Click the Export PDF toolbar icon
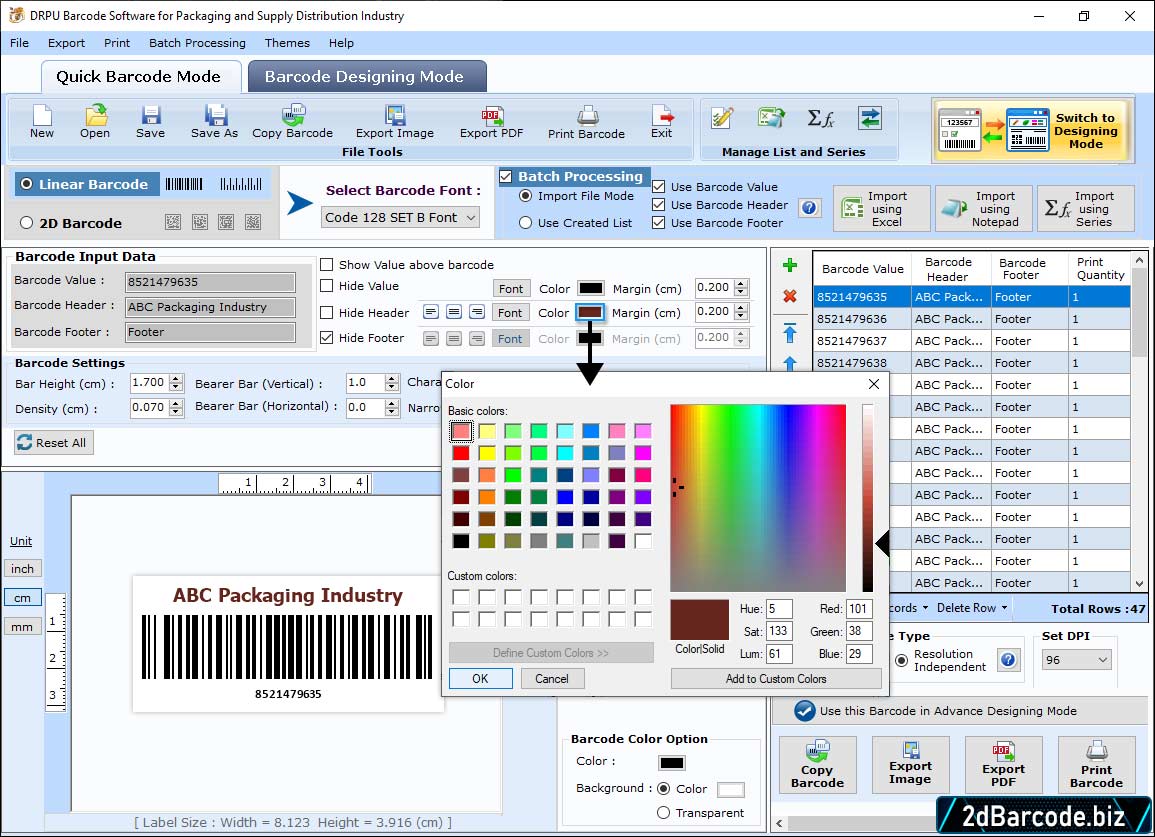1155x837 pixels. 491,122
